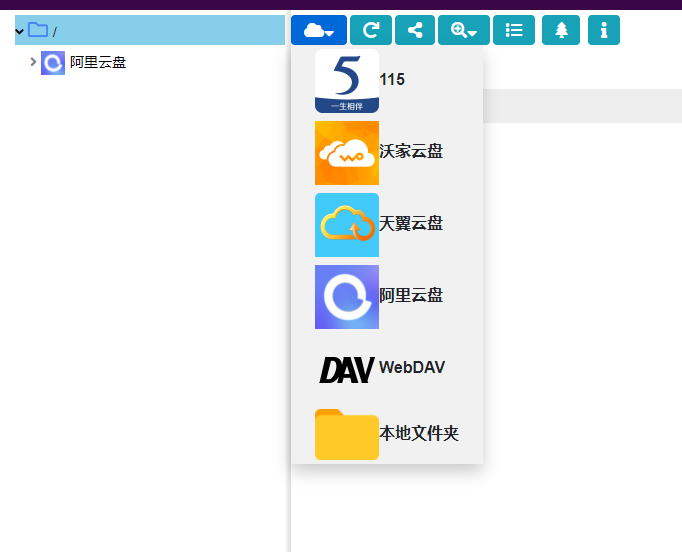The width and height of the screenshot is (682, 552).
Task: Open the info button in toolbar
Action: coord(603,30)
